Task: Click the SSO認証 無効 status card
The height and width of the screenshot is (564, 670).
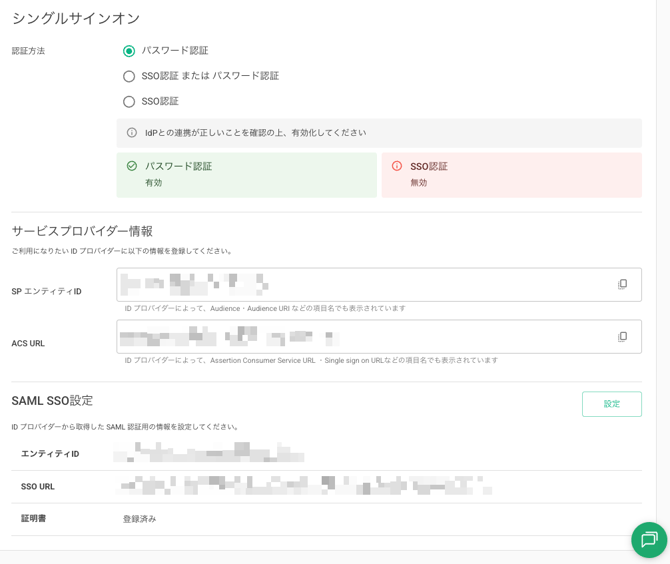Action: tap(511, 175)
